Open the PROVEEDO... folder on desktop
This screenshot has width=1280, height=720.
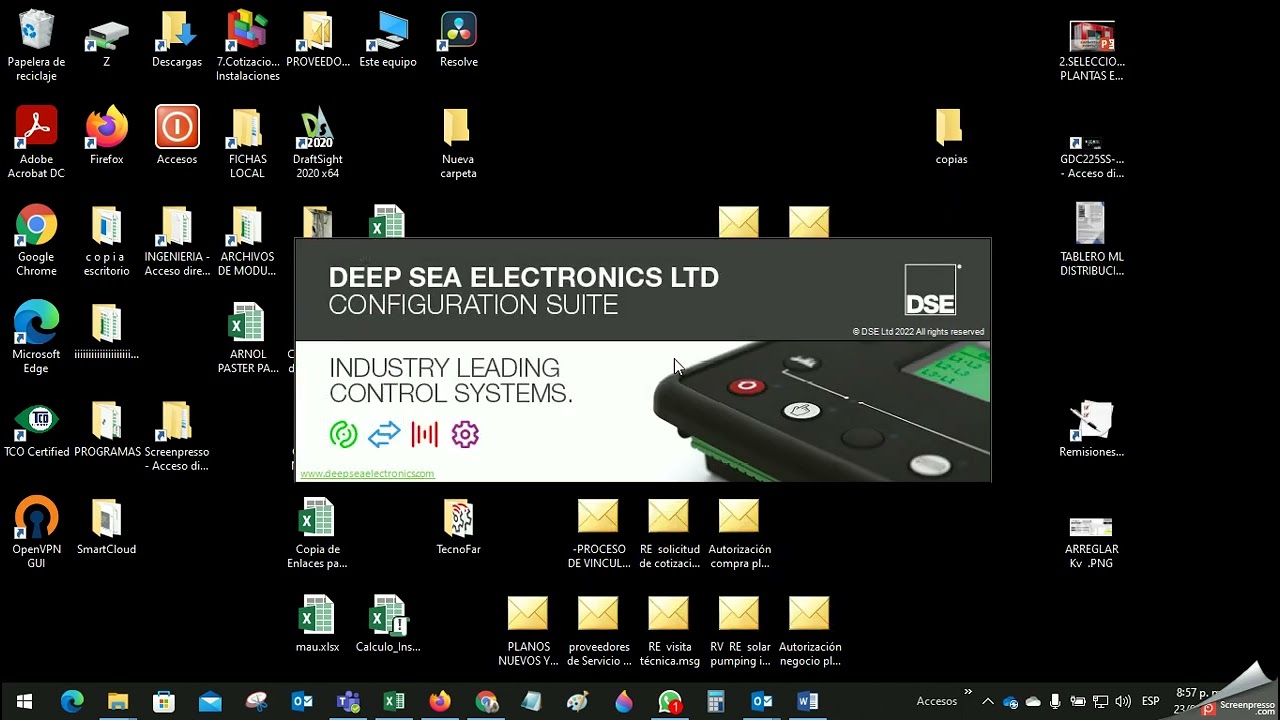(x=317, y=40)
